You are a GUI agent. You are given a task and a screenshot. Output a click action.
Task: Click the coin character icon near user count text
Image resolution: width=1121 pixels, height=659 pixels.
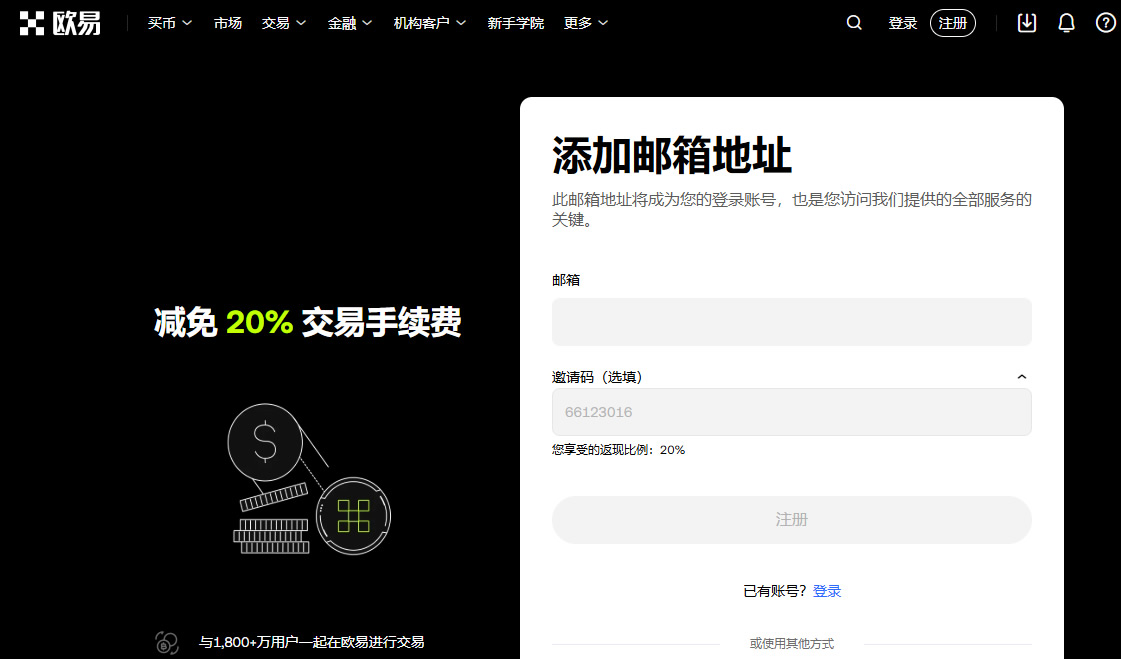coord(166,642)
